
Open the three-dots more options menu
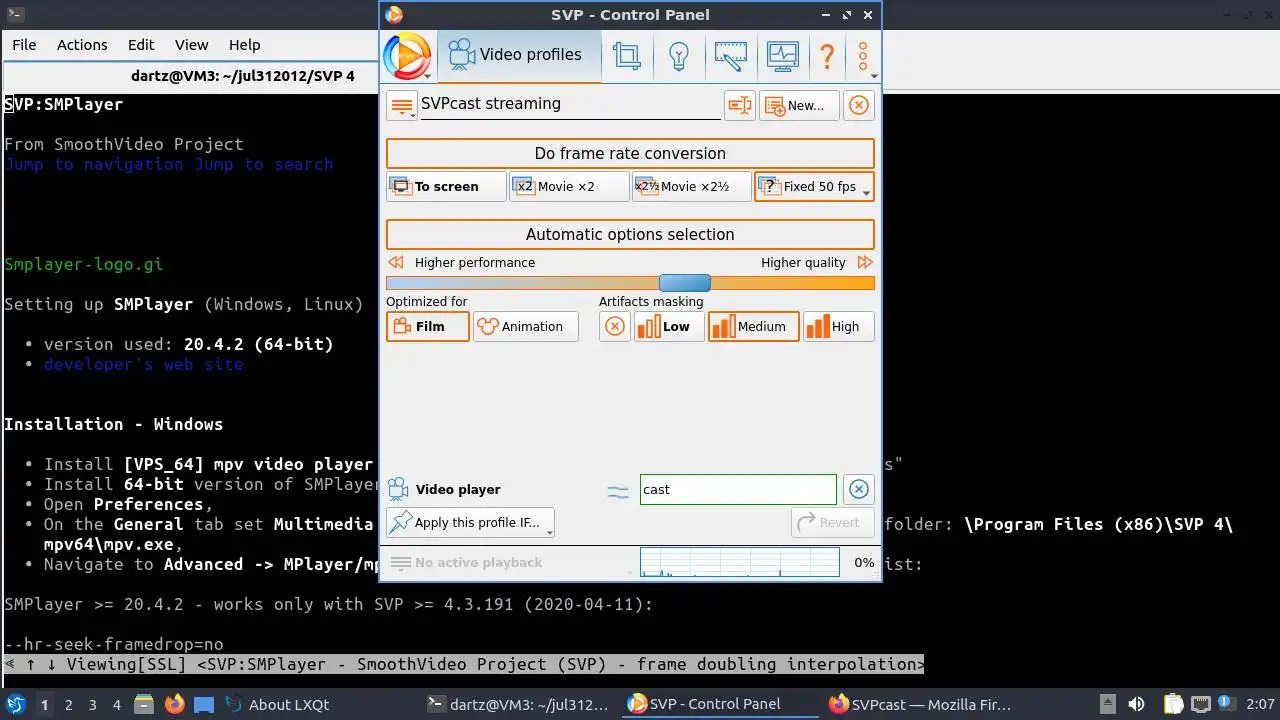point(863,56)
